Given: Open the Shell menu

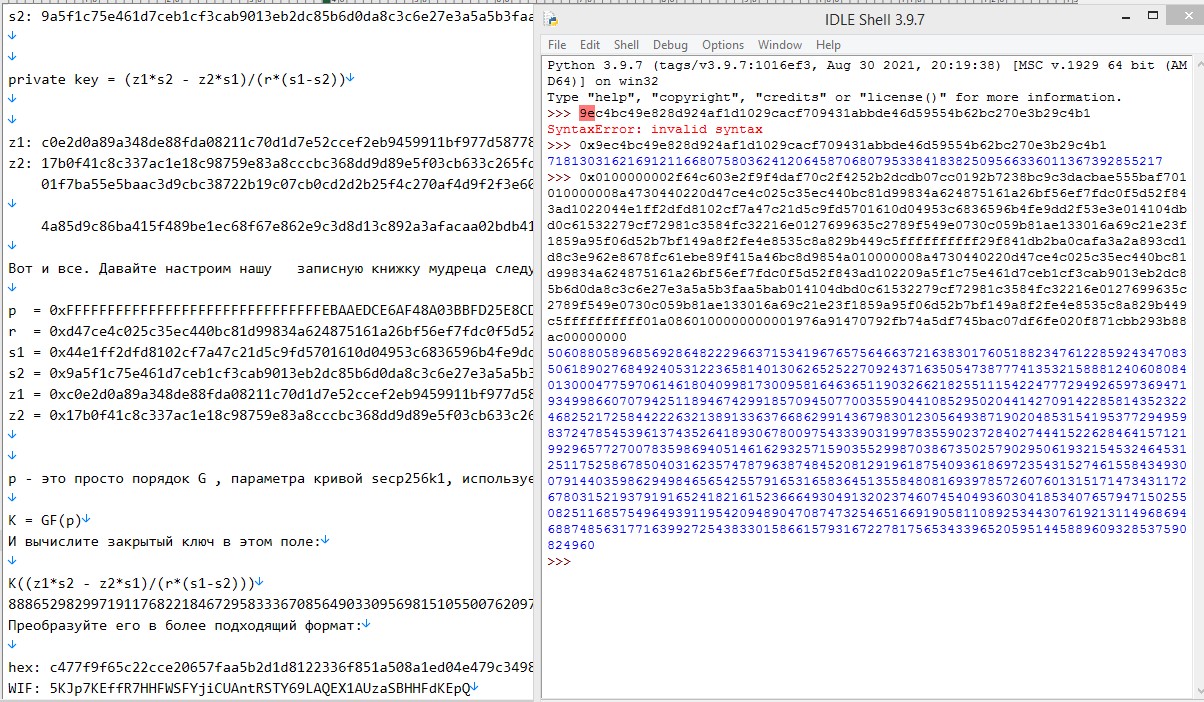Looking at the screenshot, I should (x=625, y=44).
